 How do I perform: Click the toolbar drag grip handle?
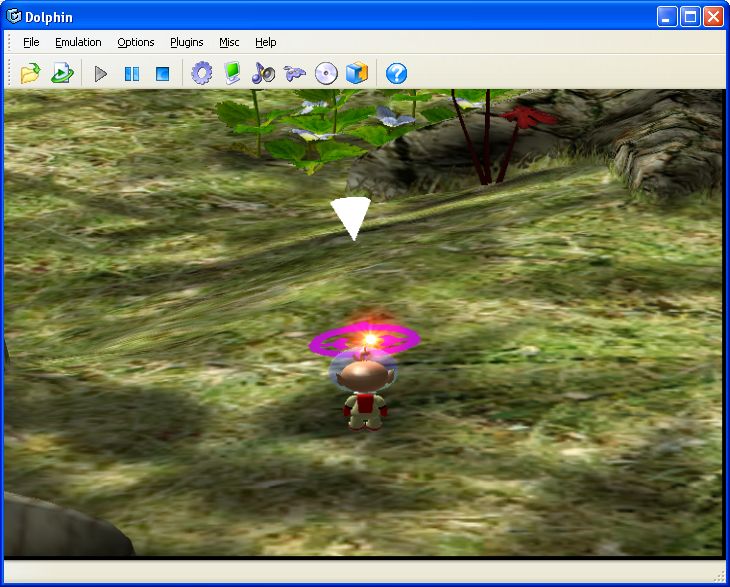click(9, 74)
